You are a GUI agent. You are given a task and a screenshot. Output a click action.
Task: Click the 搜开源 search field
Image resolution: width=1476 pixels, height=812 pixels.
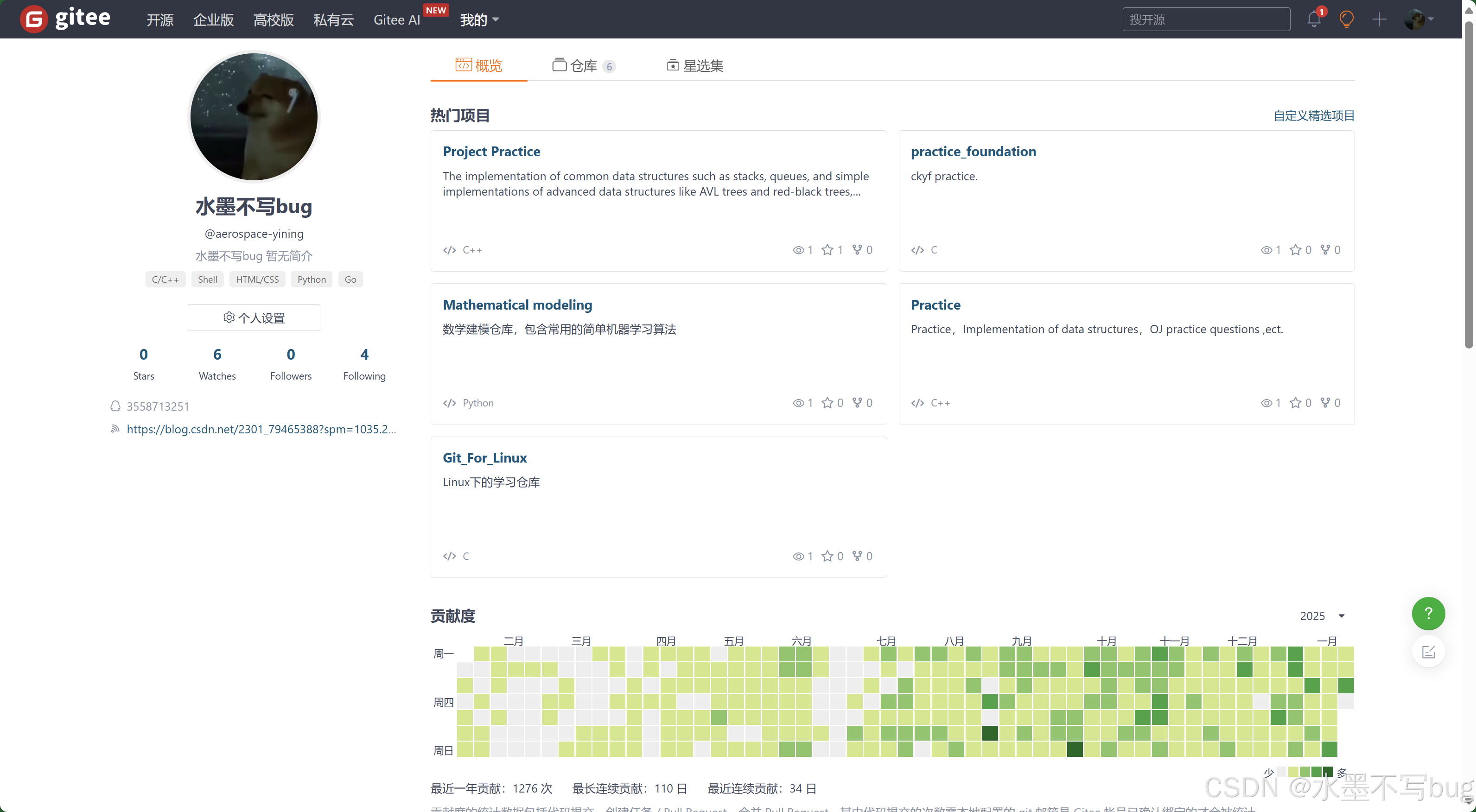[x=1206, y=19]
